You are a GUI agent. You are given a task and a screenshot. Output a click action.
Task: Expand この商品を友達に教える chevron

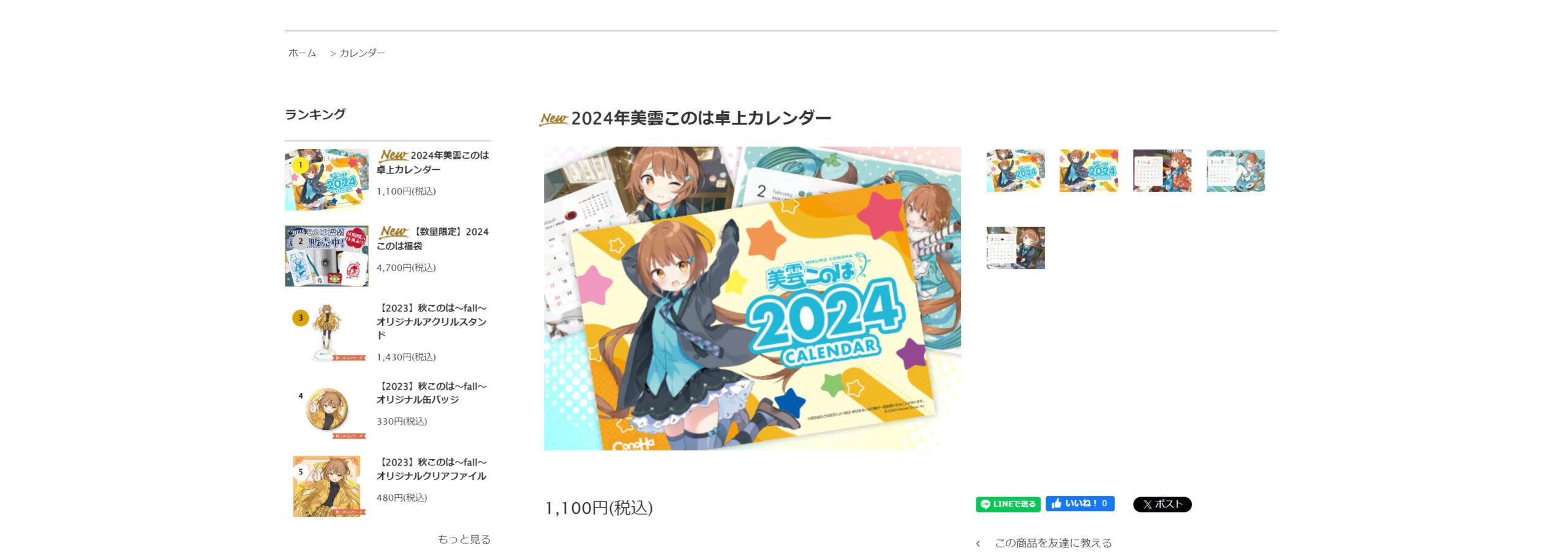[978, 543]
